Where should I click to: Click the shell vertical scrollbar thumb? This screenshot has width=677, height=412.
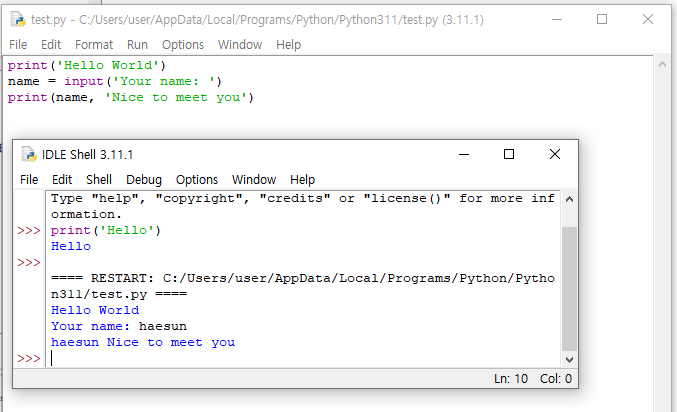(x=569, y=288)
